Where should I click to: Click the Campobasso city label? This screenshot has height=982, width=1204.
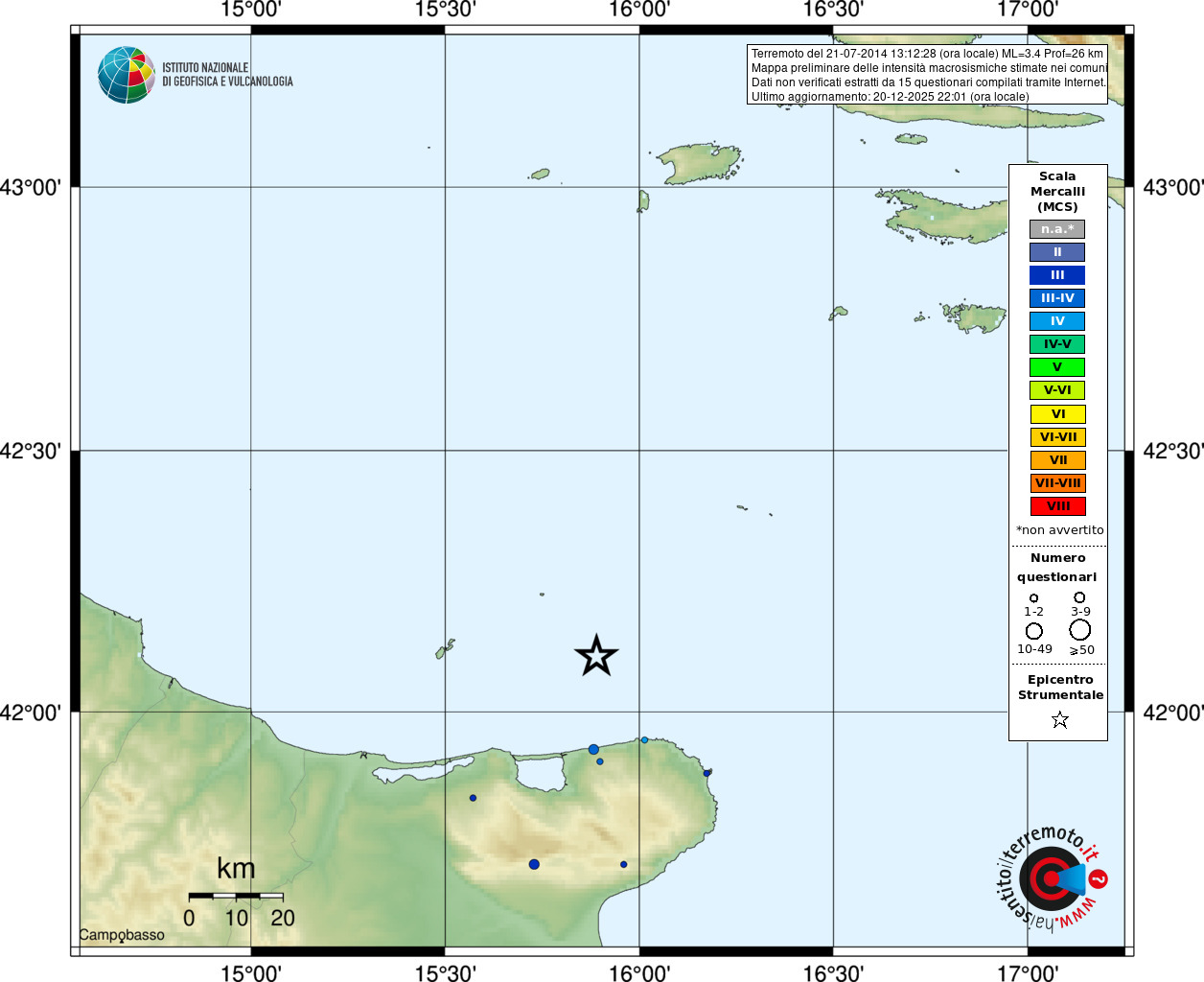(122, 935)
